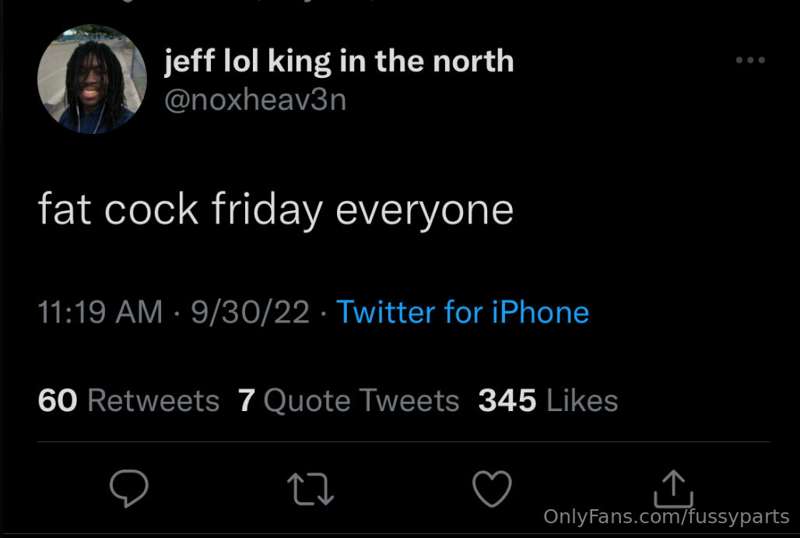Click the 9/30/22 date
Viewport: 800px width, 538px height.
tap(252, 312)
